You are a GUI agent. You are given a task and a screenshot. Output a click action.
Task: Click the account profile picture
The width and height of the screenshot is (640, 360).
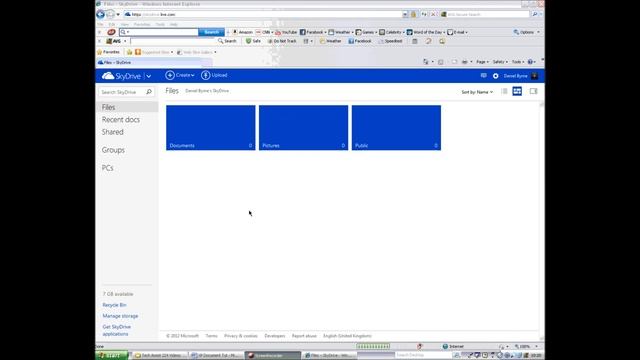point(535,76)
